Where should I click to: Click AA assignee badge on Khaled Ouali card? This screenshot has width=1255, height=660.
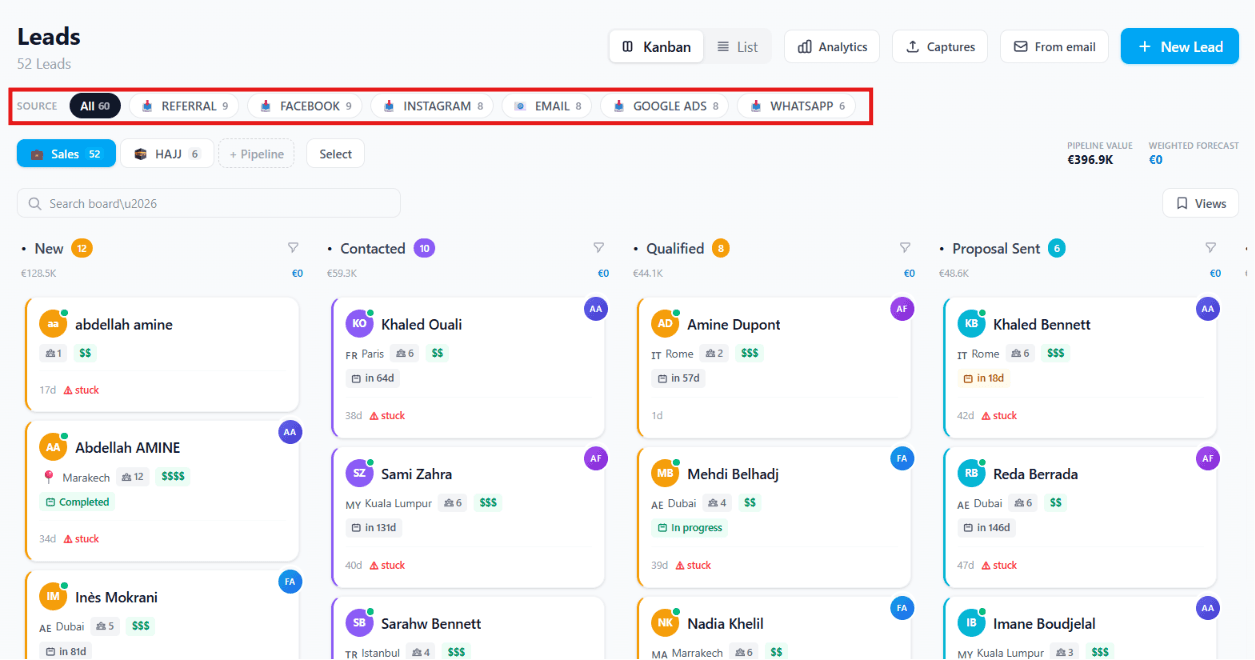pyautogui.click(x=596, y=309)
